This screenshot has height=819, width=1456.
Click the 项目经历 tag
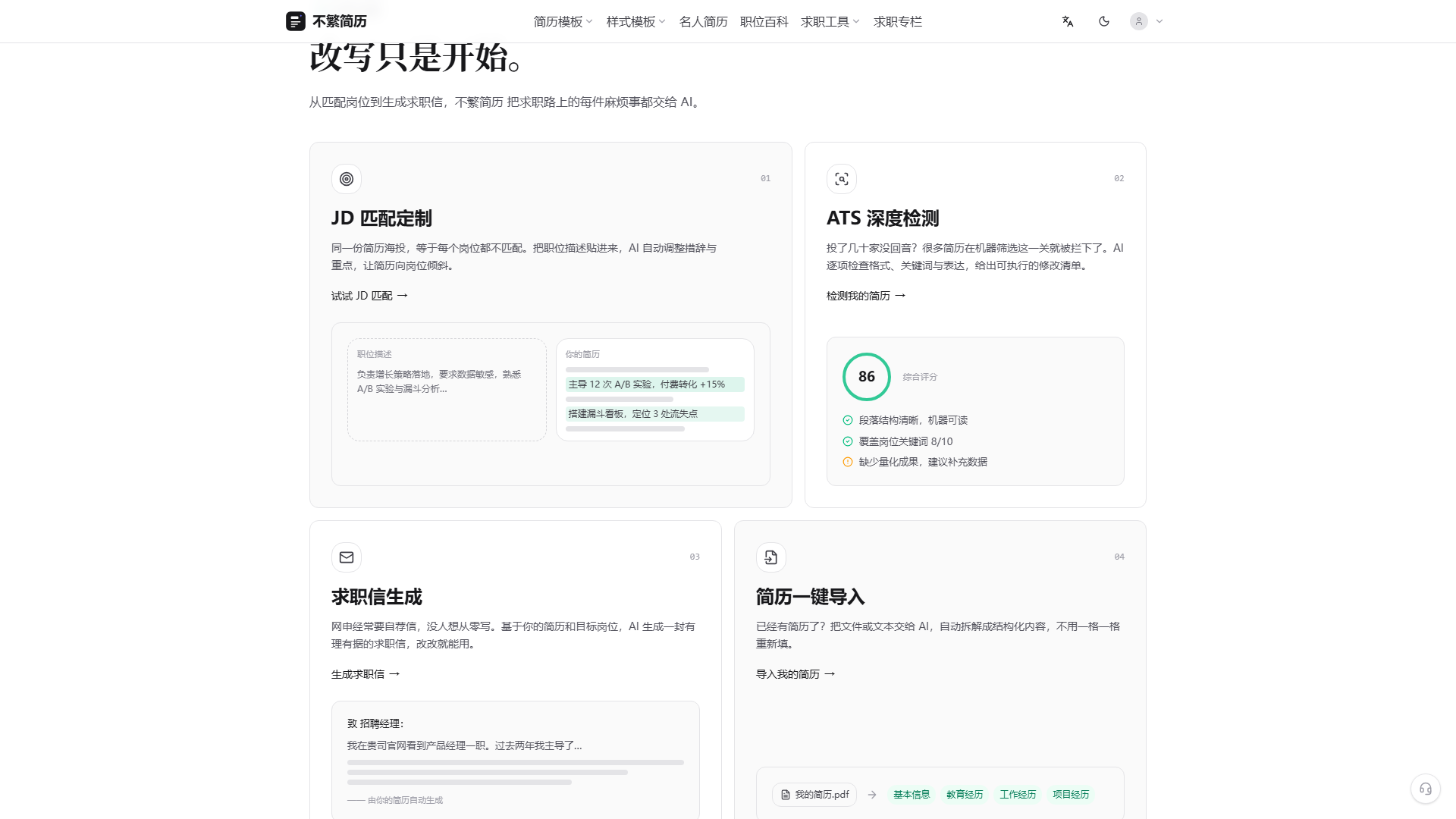click(x=1071, y=795)
